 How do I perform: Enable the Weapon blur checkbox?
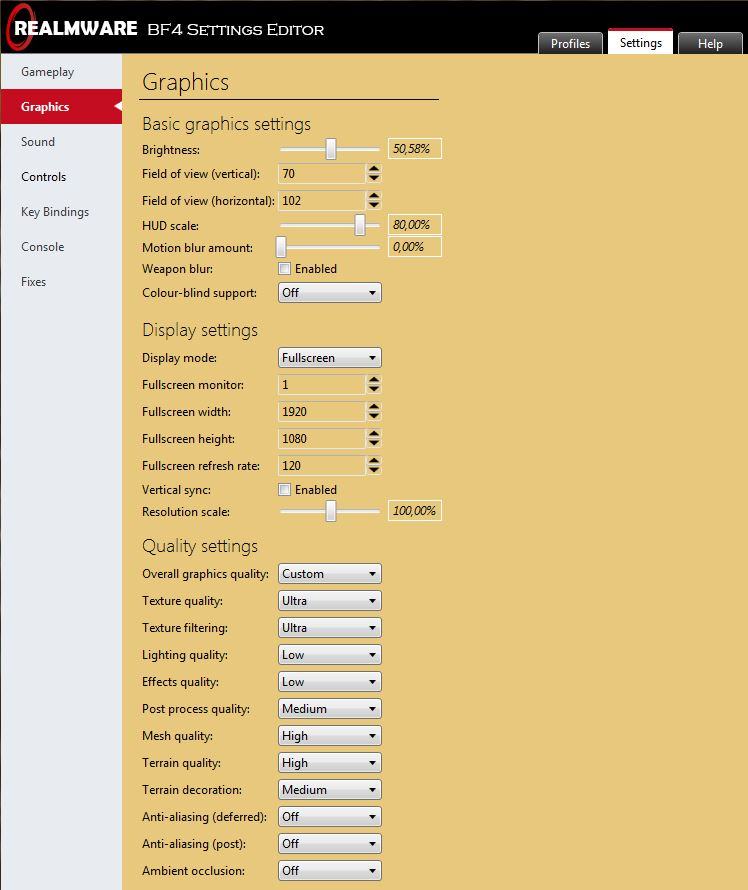click(284, 268)
